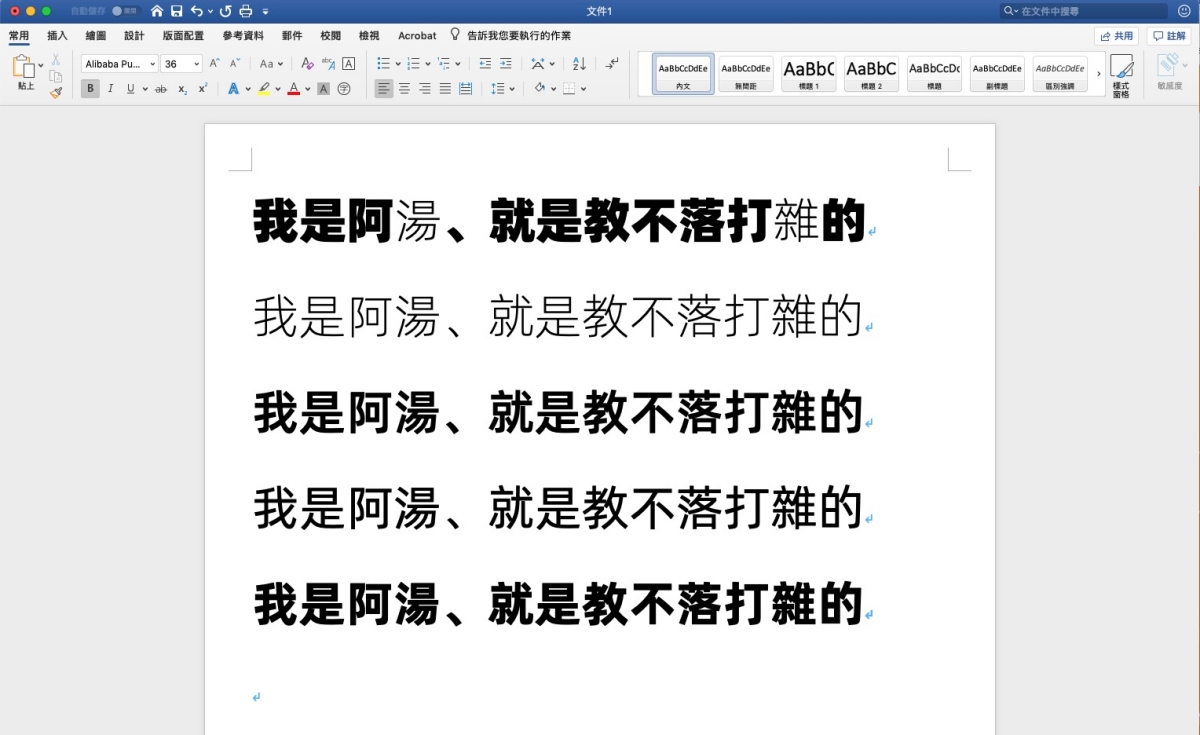Viewport: 1200px width, 735px height.
Task: Center align text
Action: coord(404,88)
